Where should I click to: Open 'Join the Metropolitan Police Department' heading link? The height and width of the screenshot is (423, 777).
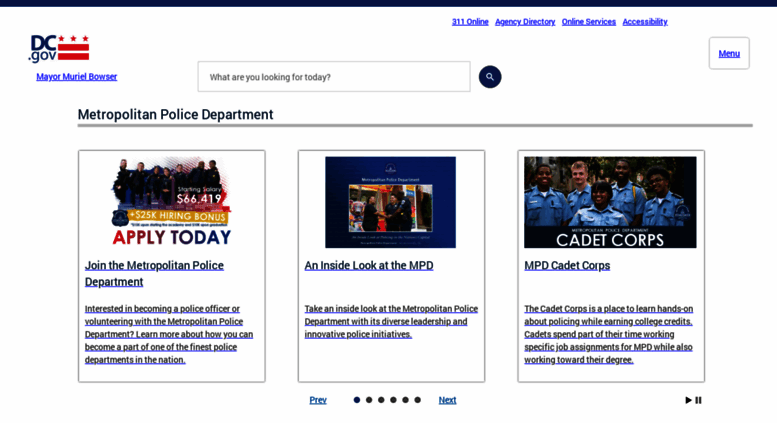[x=154, y=273]
